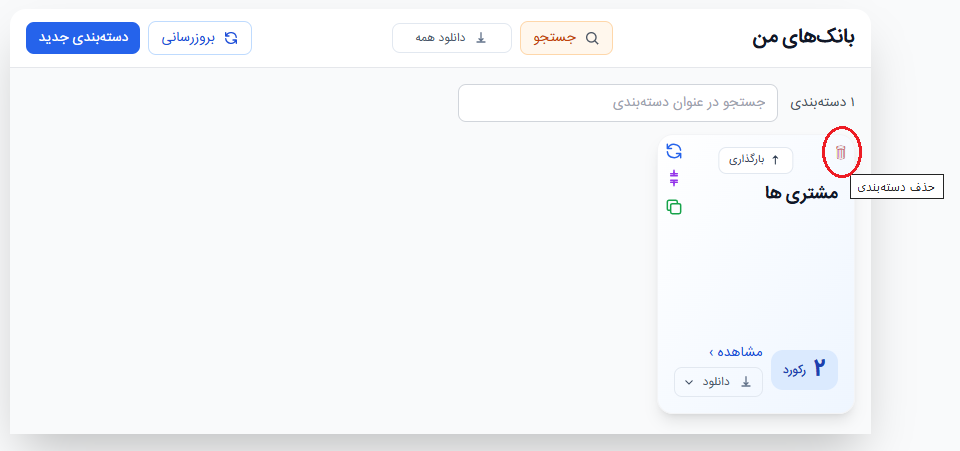This screenshot has width=960, height=451.
Task: Click the دانلود همه button
Action: pyautogui.click(x=452, y=38)
